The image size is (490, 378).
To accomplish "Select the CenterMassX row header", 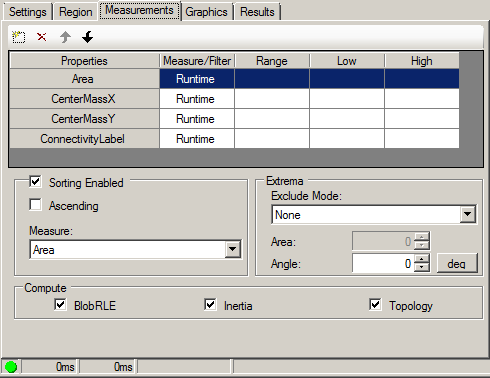I will 84,99.
